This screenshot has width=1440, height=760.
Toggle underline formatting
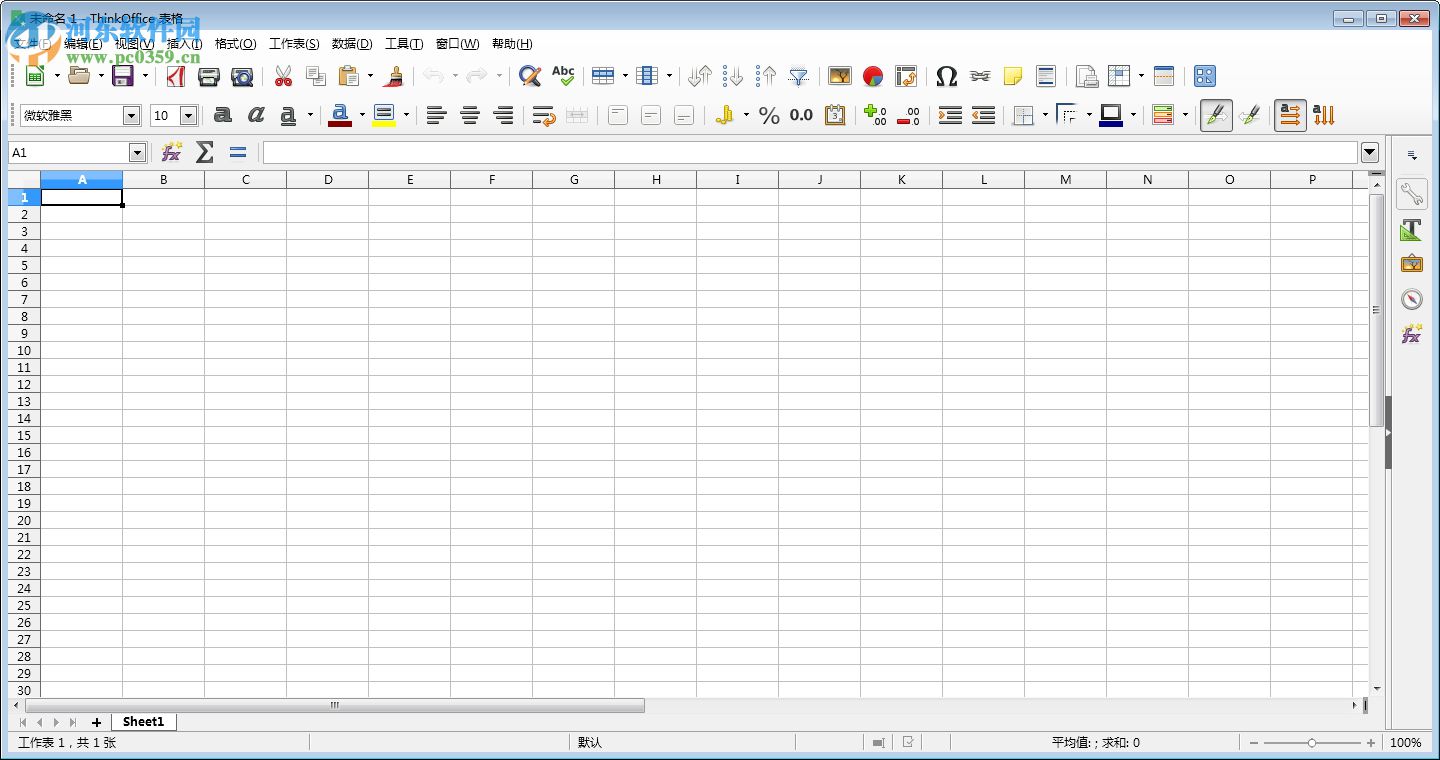(288, 115)
